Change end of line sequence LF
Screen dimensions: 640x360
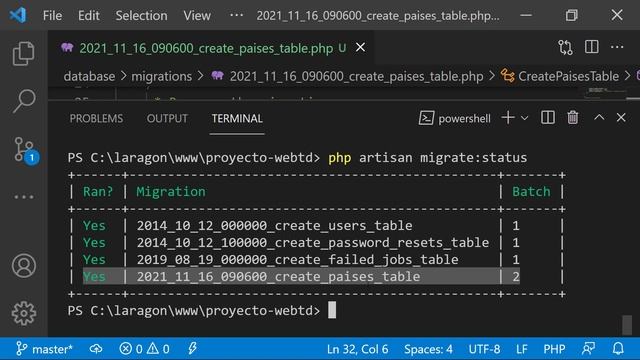(x=522, y=349)
